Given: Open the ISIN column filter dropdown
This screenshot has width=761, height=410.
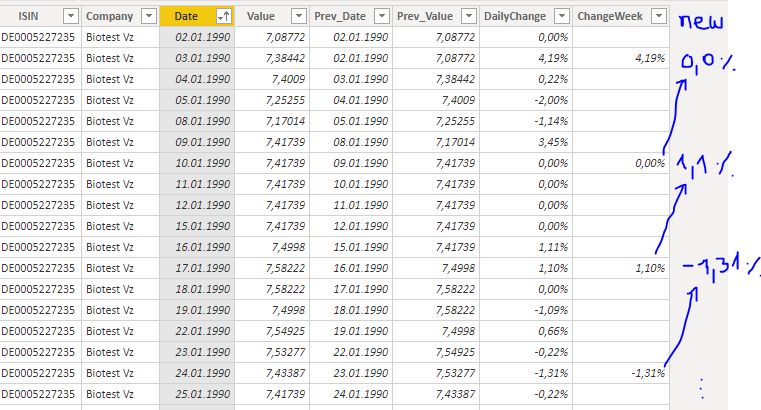Looking at the screenshot, I should (x=70, y=16).
